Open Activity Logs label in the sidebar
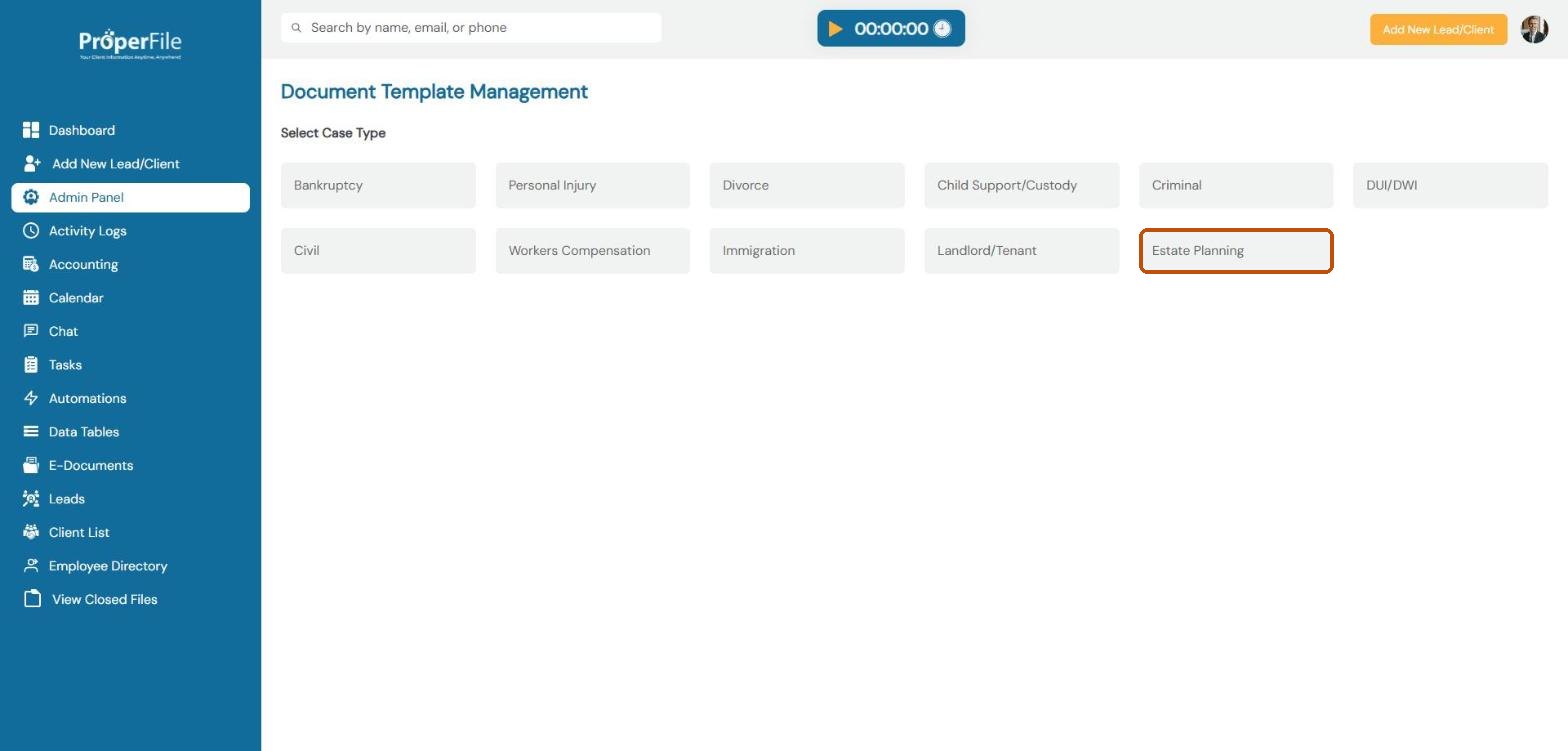The width and height of the screenshot is (1568, 751). pyautogui.click(x=88, y=231)
